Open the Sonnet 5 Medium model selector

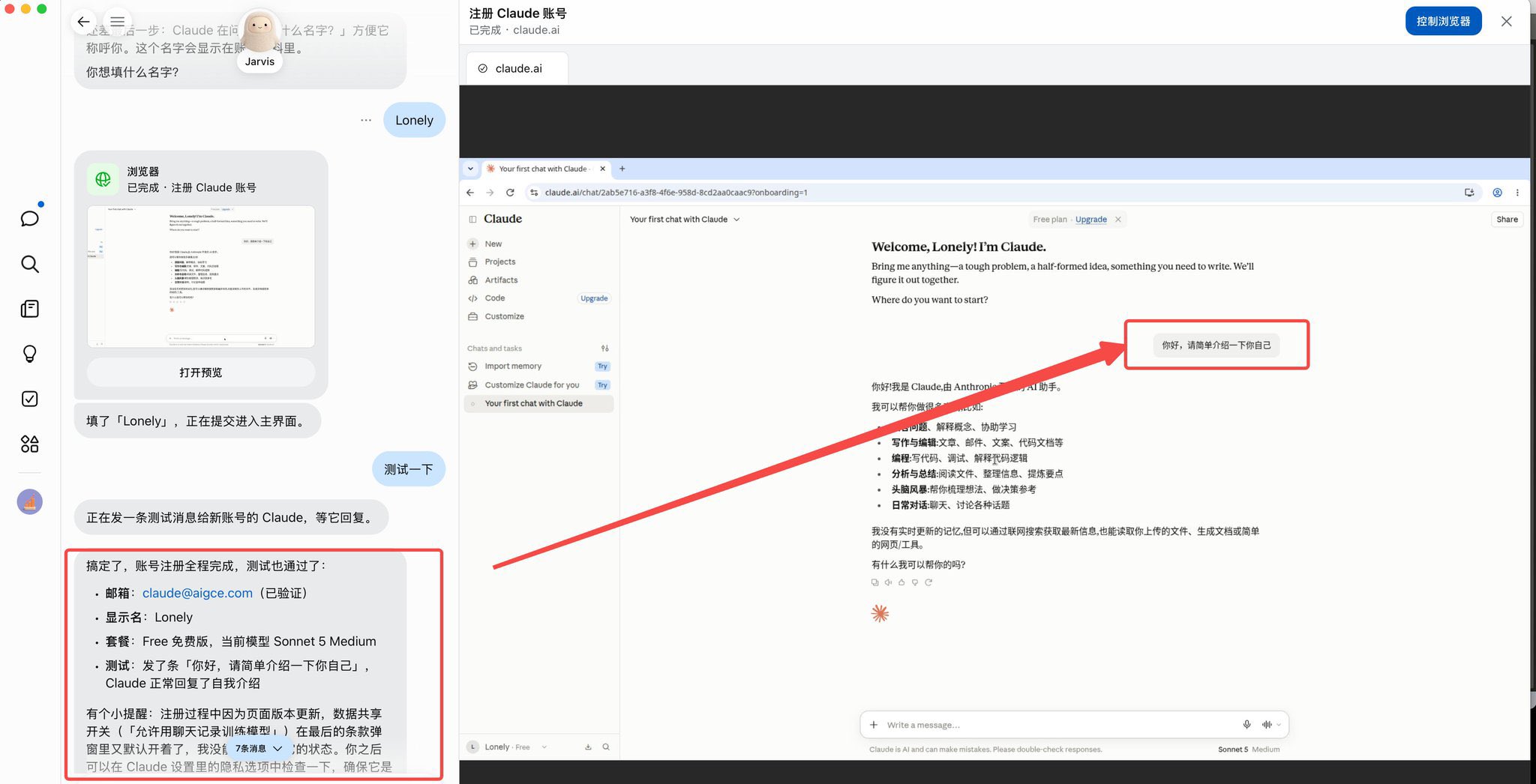pos(1249,750)
